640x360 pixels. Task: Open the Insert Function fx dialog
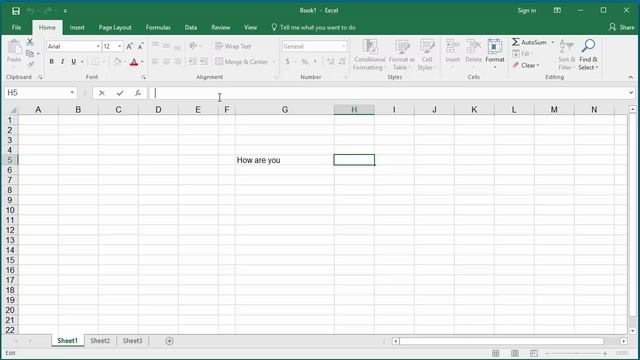point(138,93)
